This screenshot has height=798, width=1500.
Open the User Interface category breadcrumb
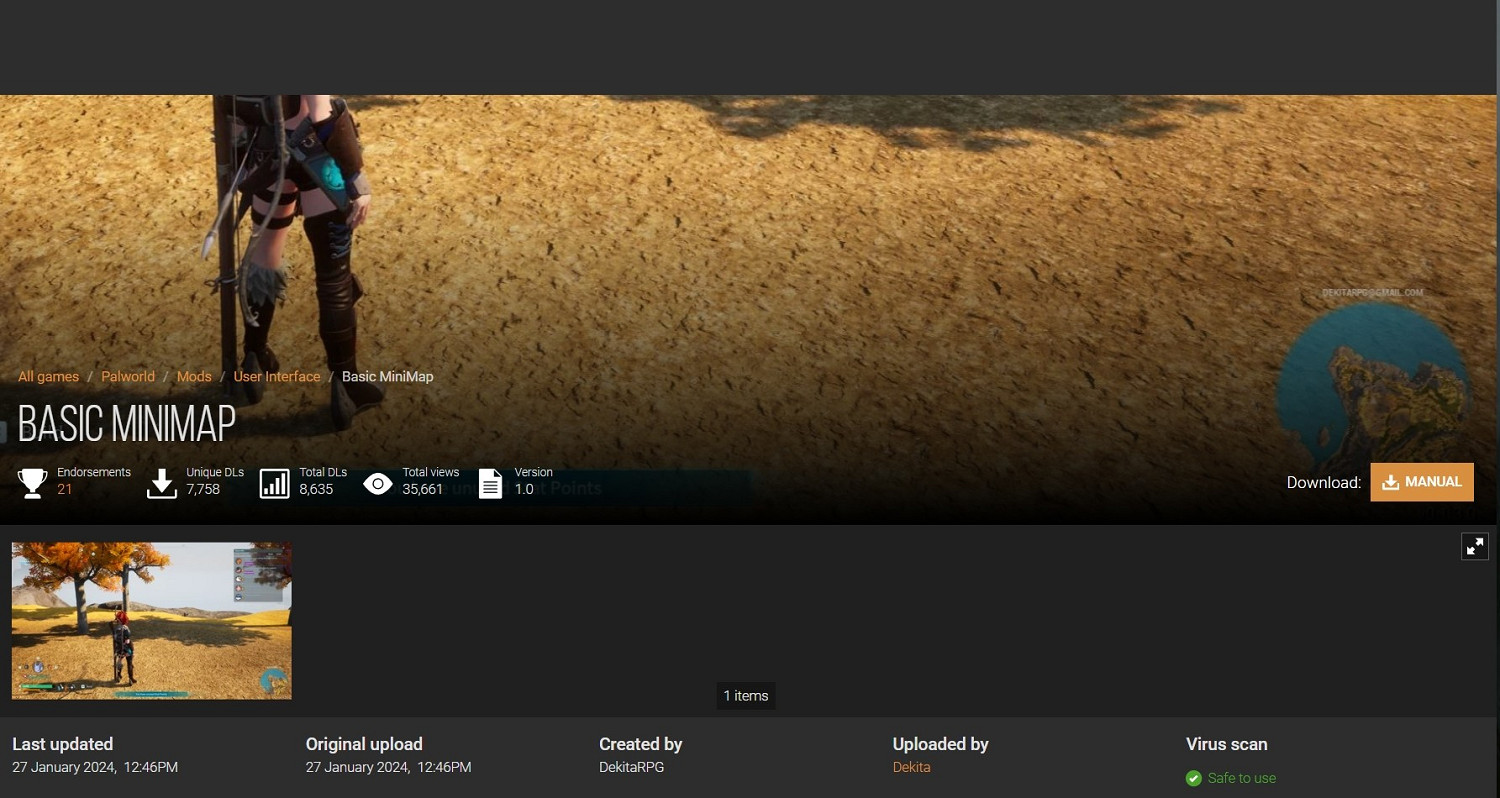coord(277,377)
